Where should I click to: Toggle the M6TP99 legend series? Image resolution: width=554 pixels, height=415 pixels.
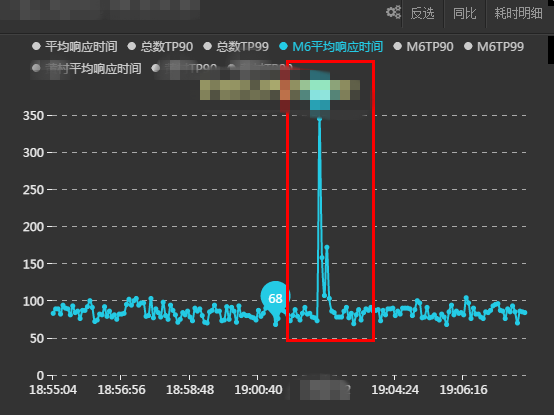(x=494, y=47)
